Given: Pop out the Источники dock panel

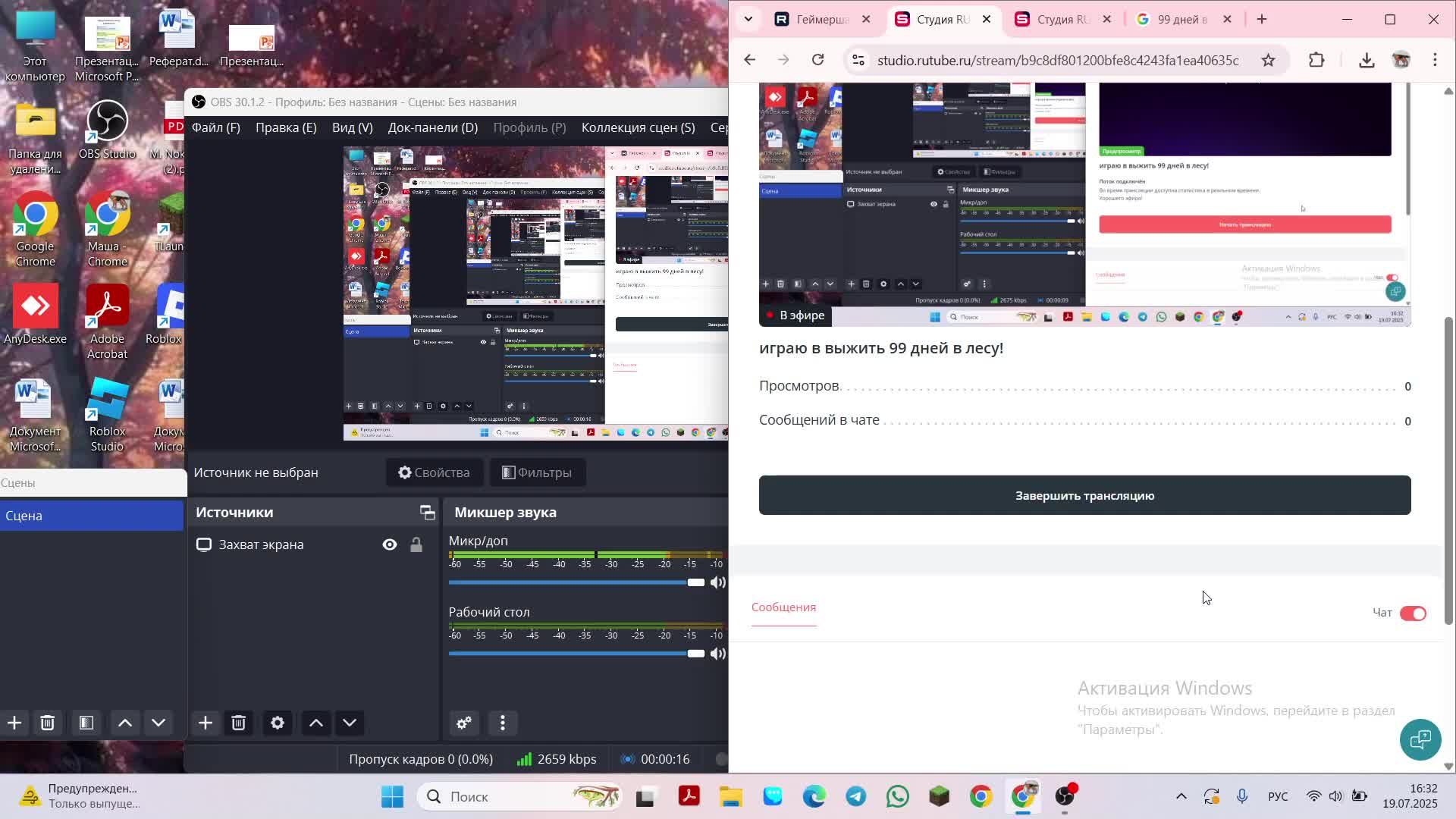Looking at the screenshot, I should click(x=428, y=513).
